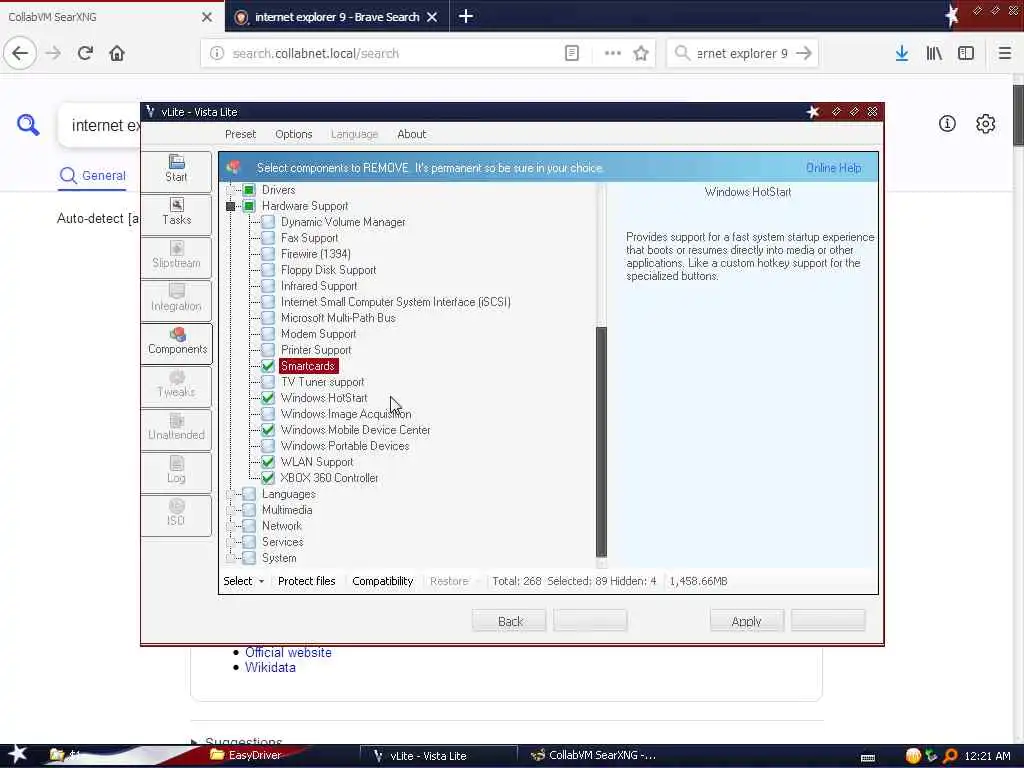The height and width of the screenshot is (768, 1024).
Task: Open the Firefox downloads panel
Action: click(x=902, y=54)
